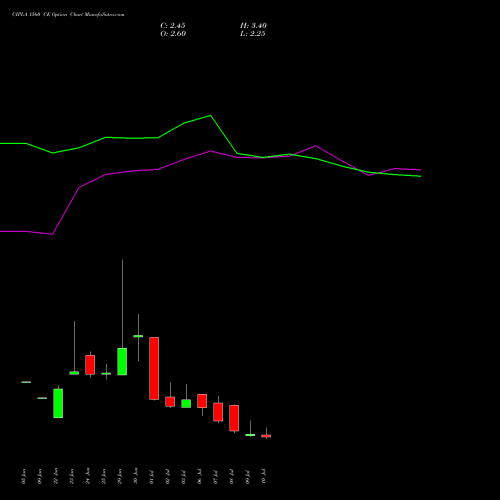Screen dimensions: 500x500
Task: Select the green candle with the longest upper wick
Action: pos(122,361)
